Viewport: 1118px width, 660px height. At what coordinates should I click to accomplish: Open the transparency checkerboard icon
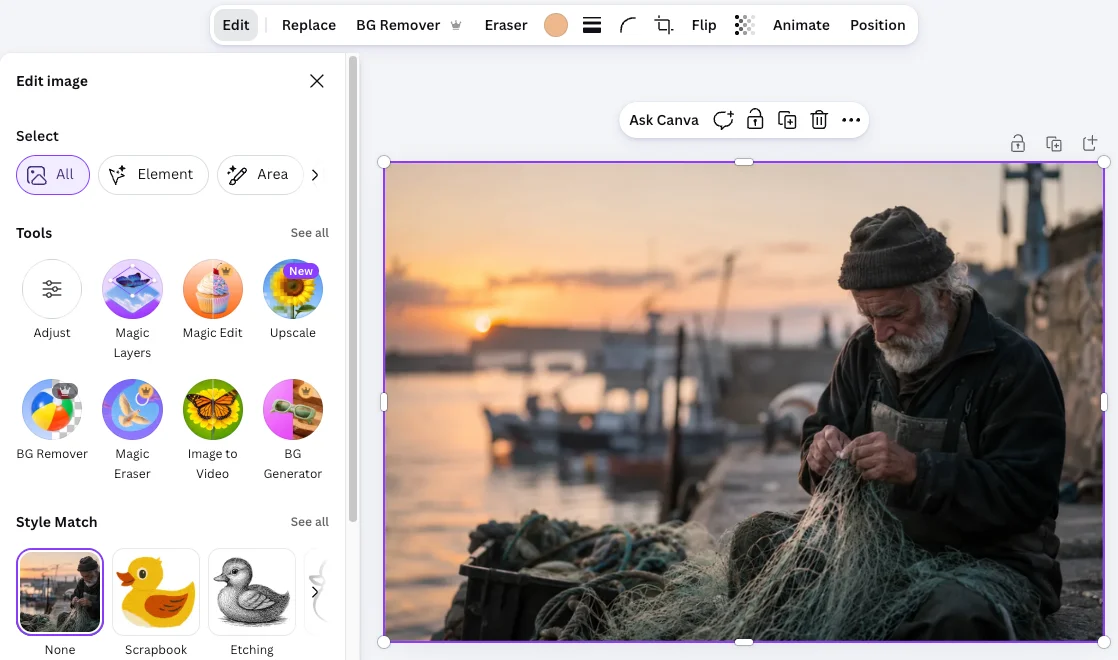(x=744, y=25)
